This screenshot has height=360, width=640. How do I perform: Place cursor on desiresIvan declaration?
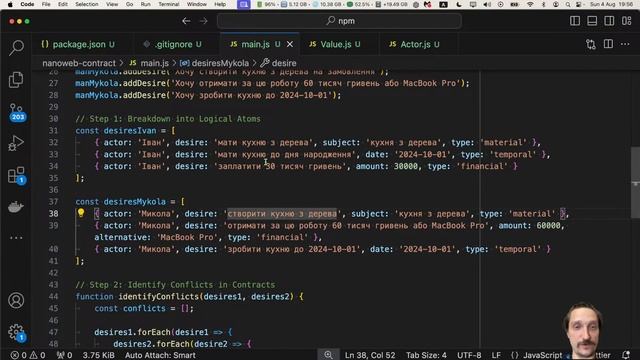tap(130, 131)
